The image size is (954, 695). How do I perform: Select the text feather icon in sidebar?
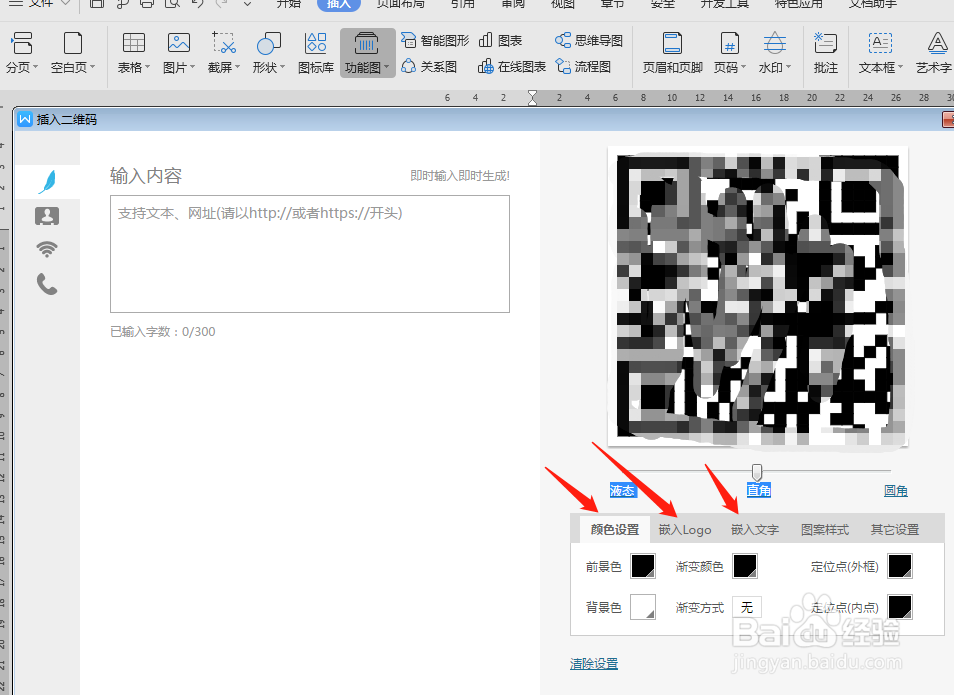(x=47, y=182)
